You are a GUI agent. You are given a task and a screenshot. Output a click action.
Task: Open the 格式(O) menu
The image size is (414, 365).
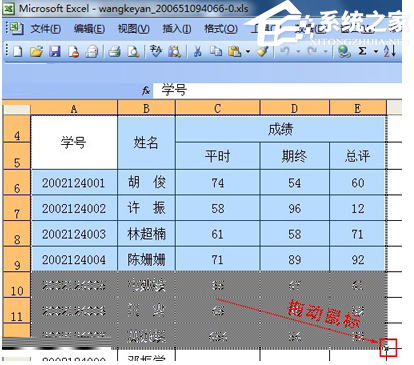(221, 29)
